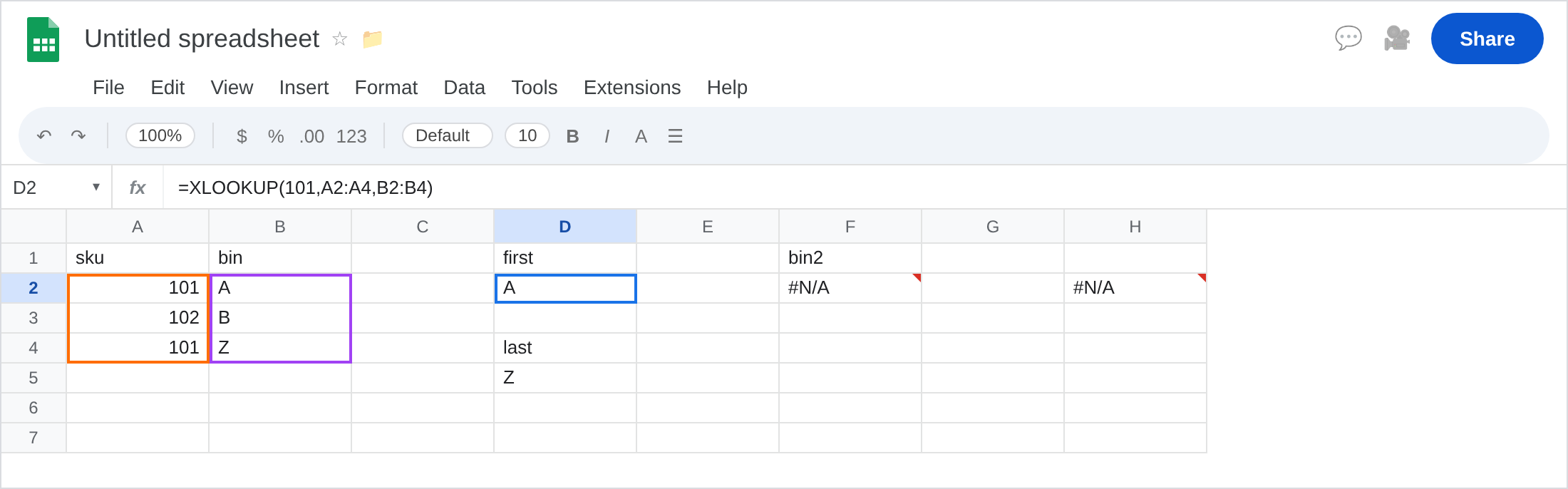Select column G header
Screen dimensions: 1568x489
(993, 227)
